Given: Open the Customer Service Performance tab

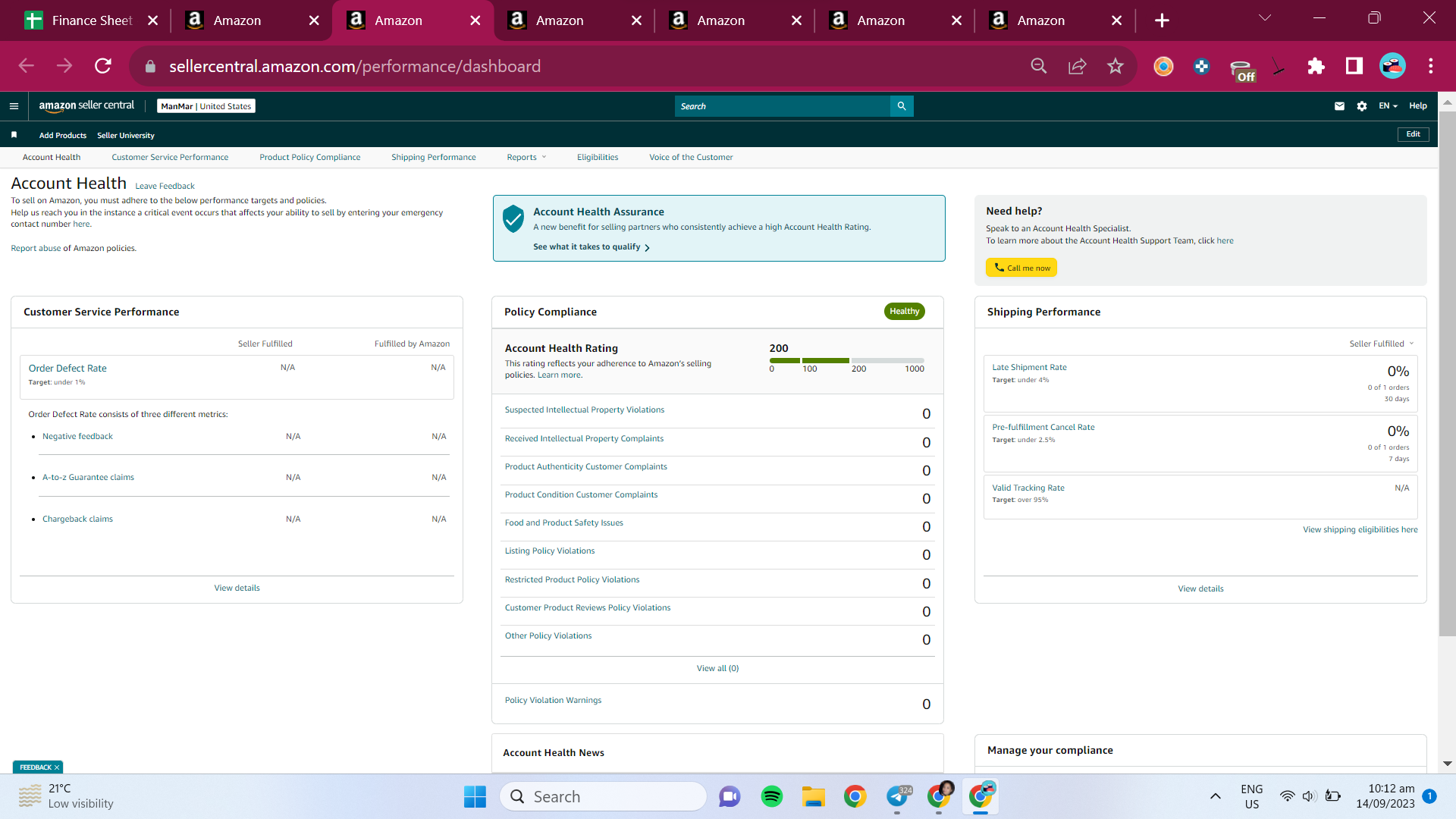Looking at the screenshot, I should [170, 157].
